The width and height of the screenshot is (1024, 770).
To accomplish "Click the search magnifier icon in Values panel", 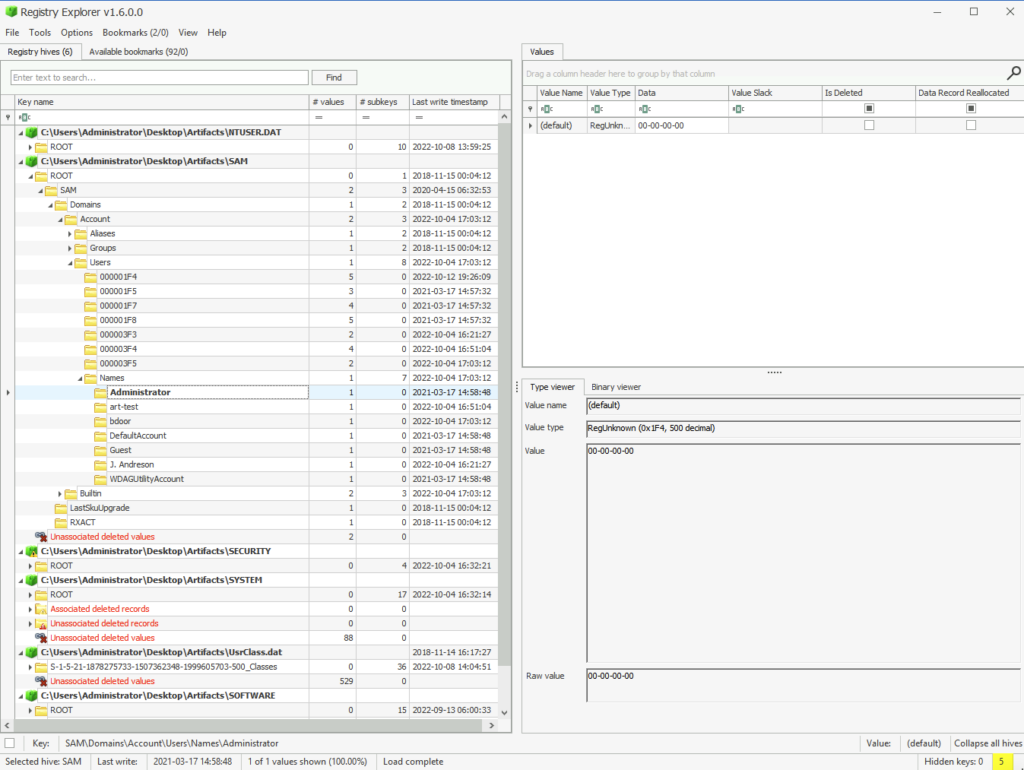I will [x=1014, y=73].
